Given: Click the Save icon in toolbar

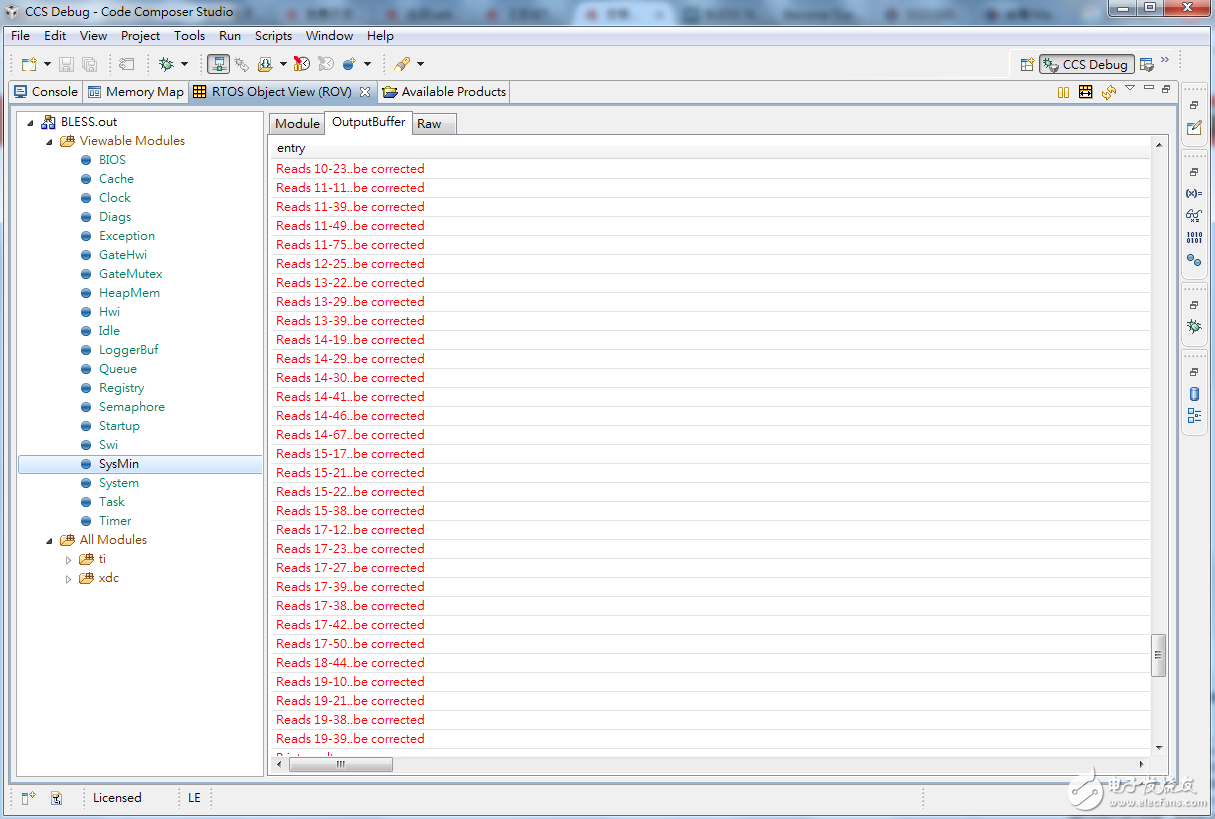Looking at the screenshot, I should click(66, 64).
